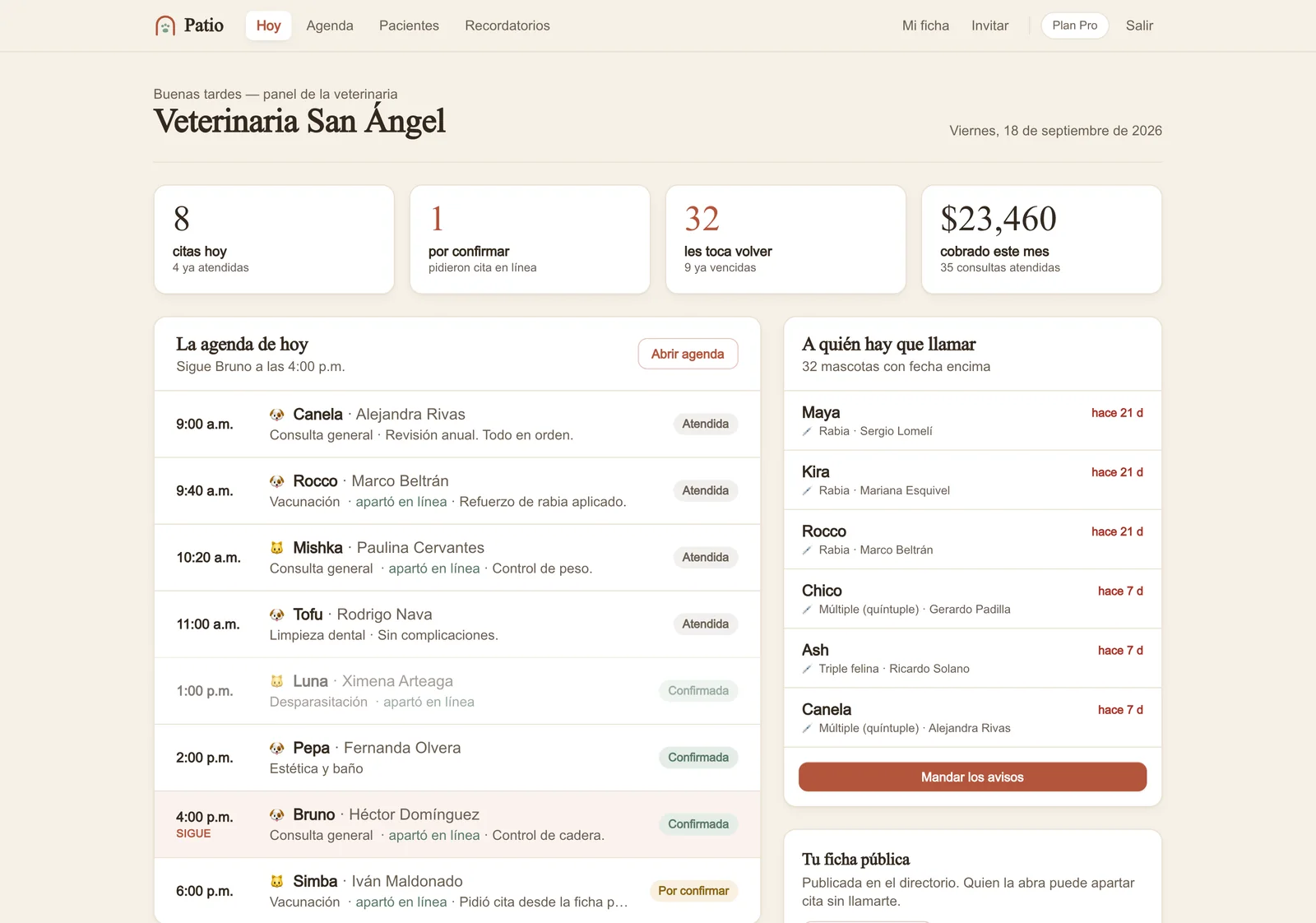Click the Abrir agenda button
The image size is (1316, 923).
[688, 354]
